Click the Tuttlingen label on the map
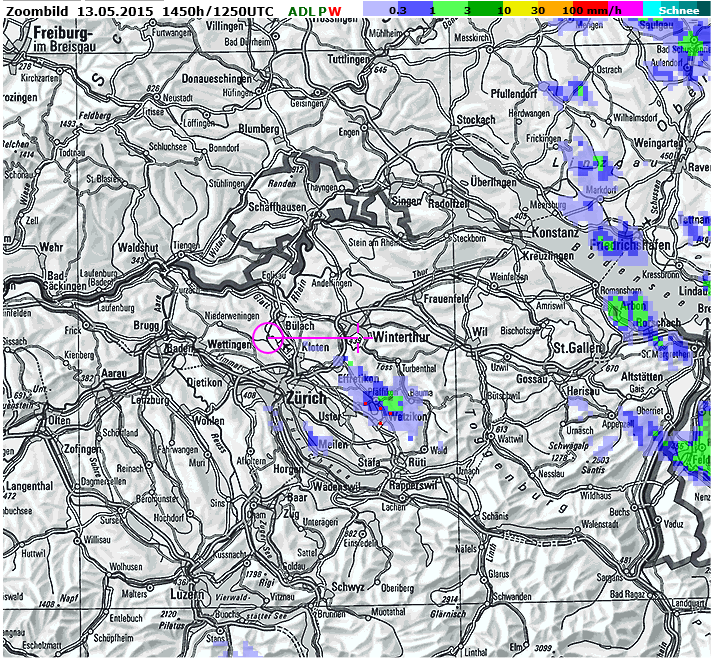Viewport: 711px width, 658px height. 349,59
